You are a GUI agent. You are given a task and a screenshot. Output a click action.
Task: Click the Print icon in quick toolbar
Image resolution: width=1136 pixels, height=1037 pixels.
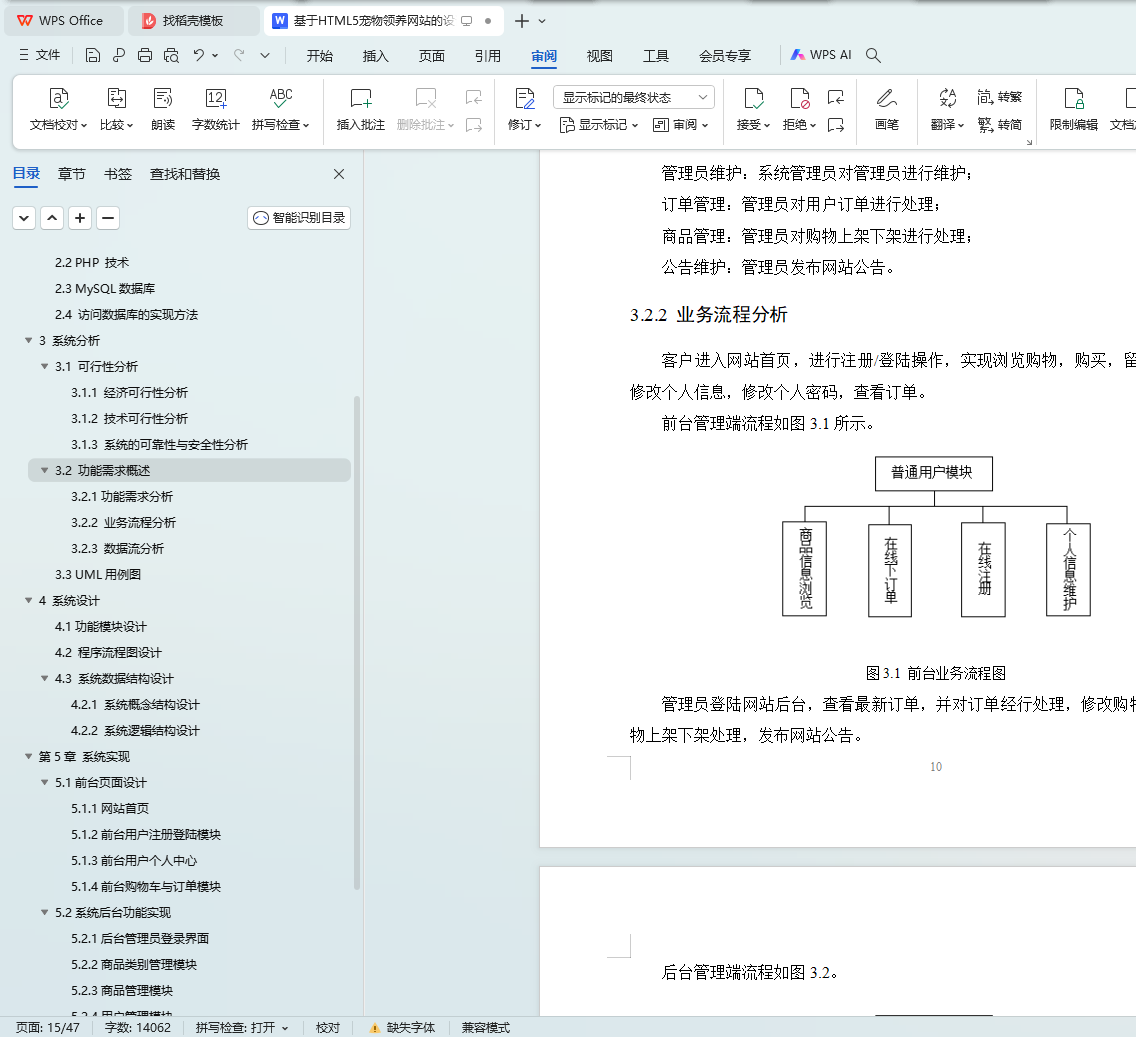tap(145, 55)
